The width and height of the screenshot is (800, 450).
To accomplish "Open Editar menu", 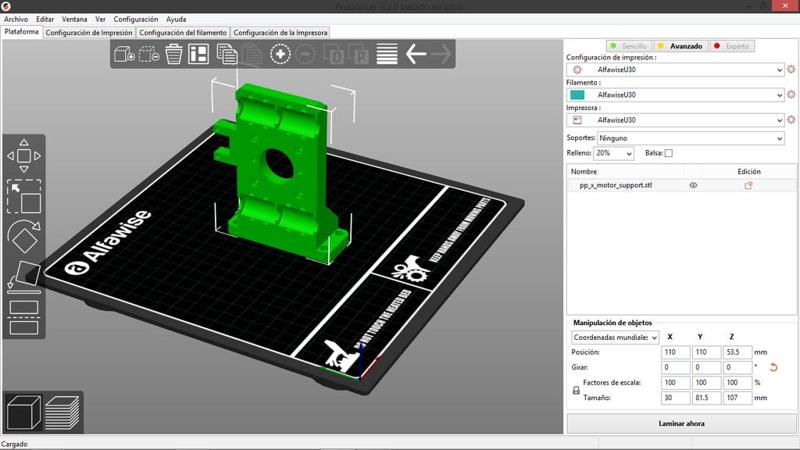I will pyautogui.click(x=45, y=19).
